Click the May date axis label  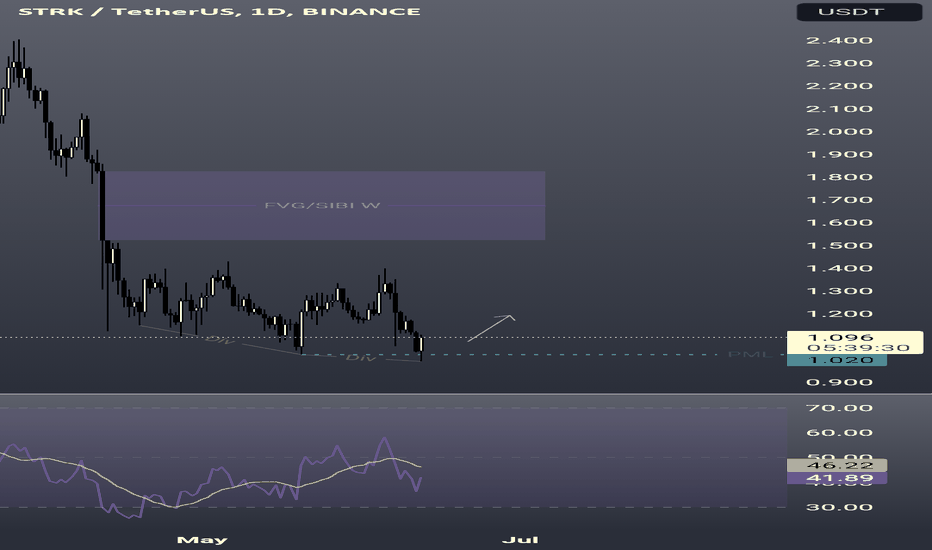click(202, 540)
